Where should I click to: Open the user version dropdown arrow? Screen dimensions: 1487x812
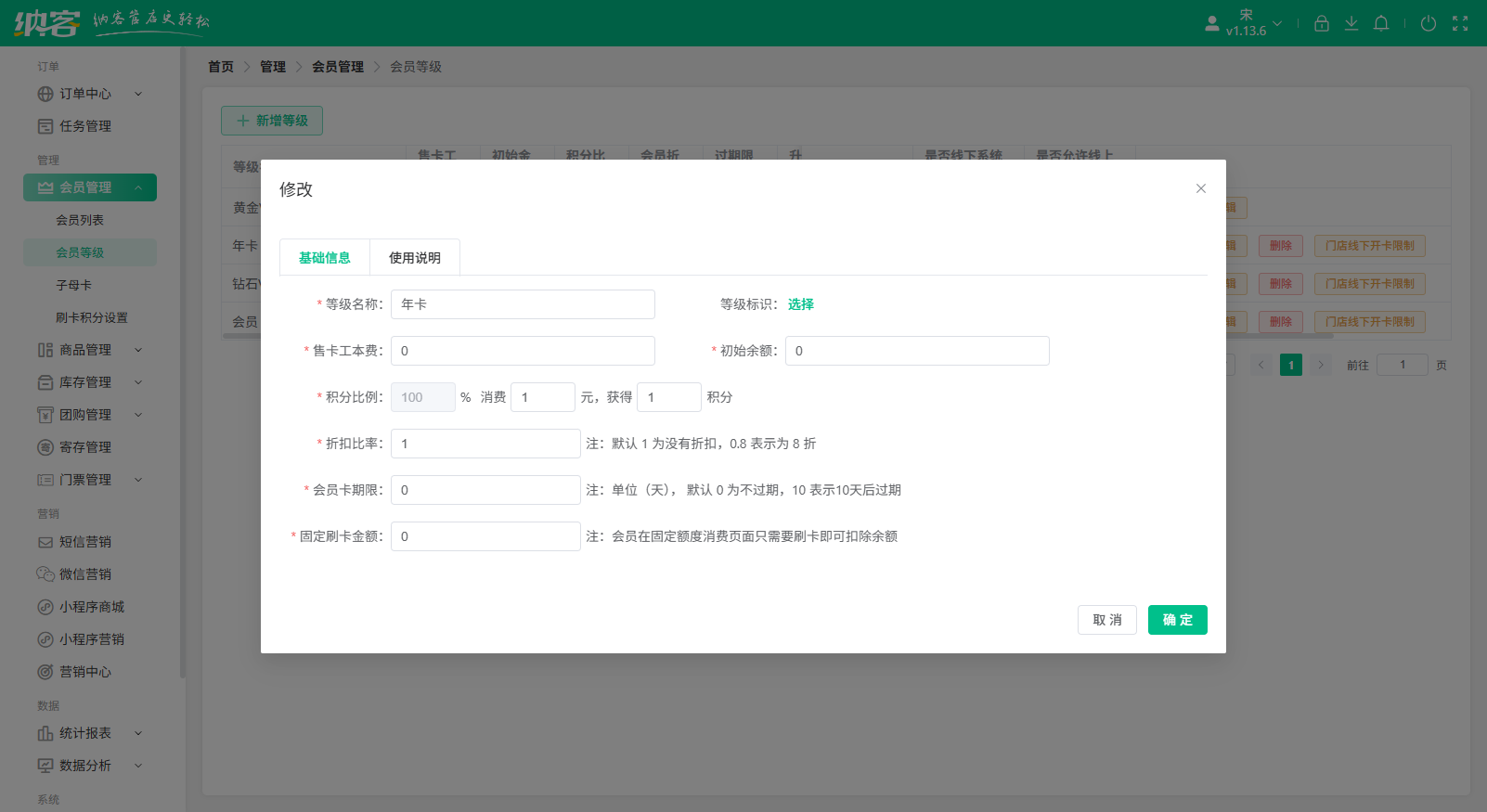(x=1277, y=23)
